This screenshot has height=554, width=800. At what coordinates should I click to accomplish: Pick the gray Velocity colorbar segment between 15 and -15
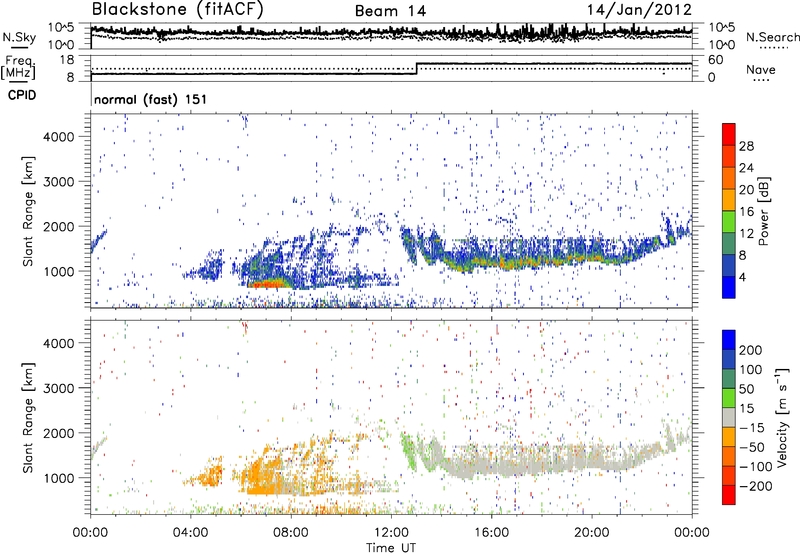click(729, 417)
